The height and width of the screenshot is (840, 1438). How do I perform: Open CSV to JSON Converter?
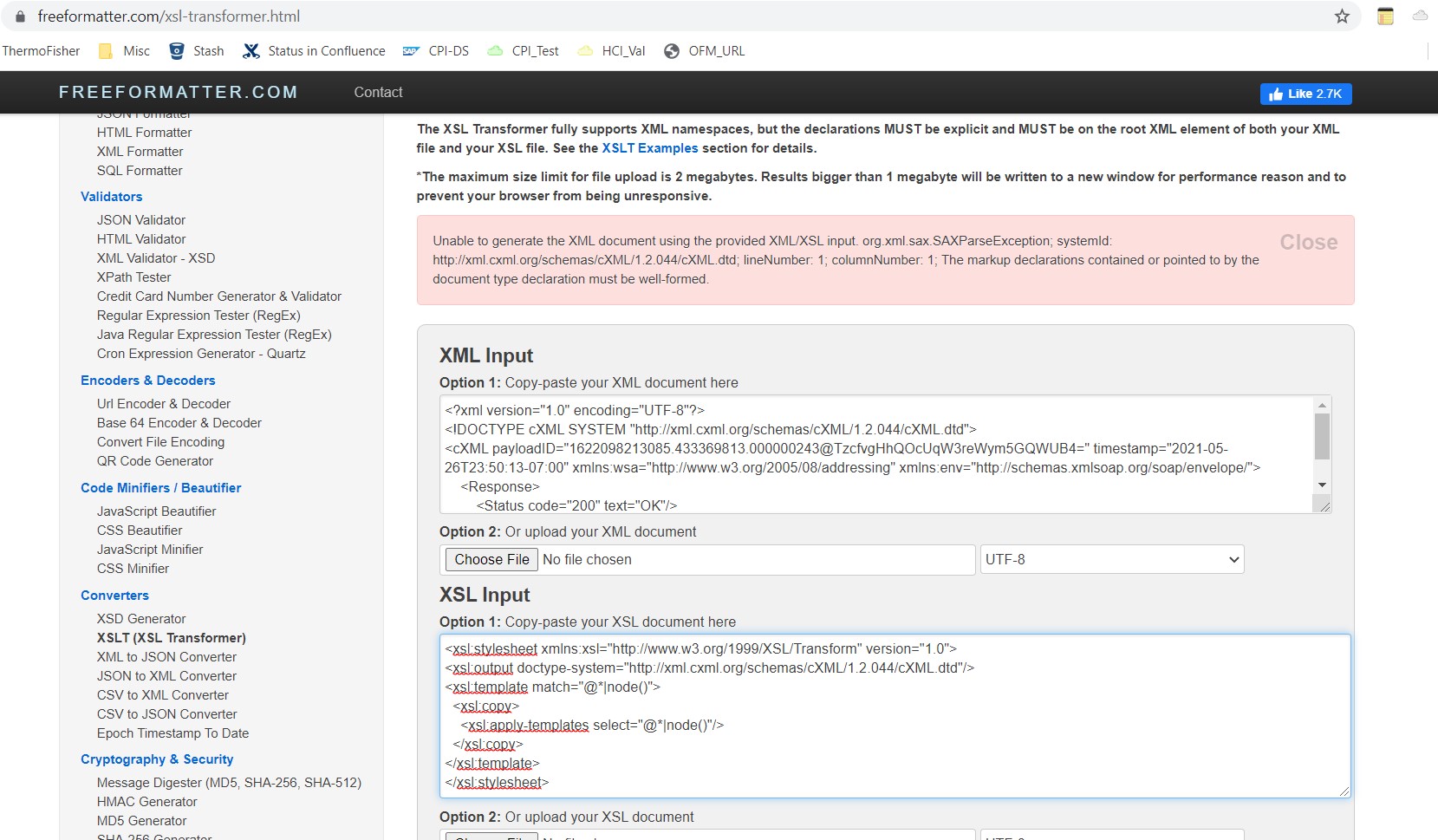tap(166, 714)
